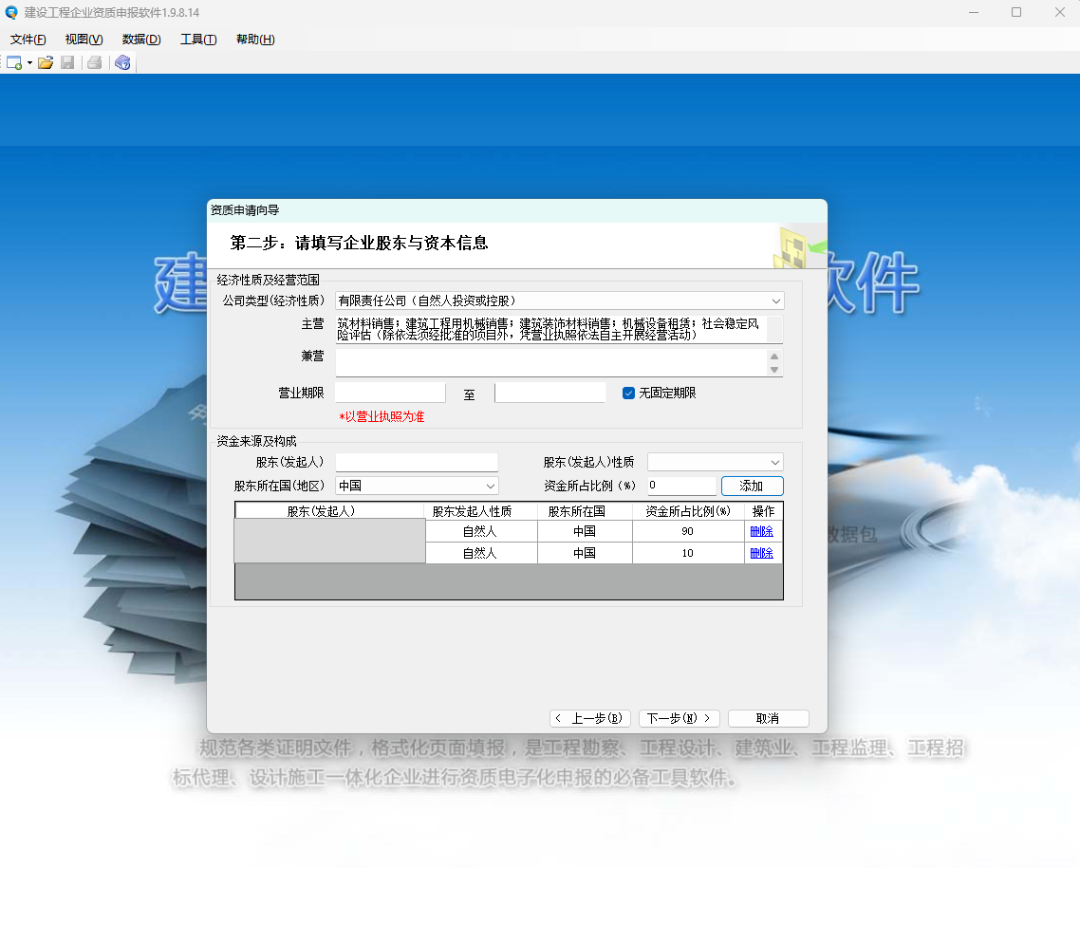Click the Save floppy disk icon

pos(68,63)
